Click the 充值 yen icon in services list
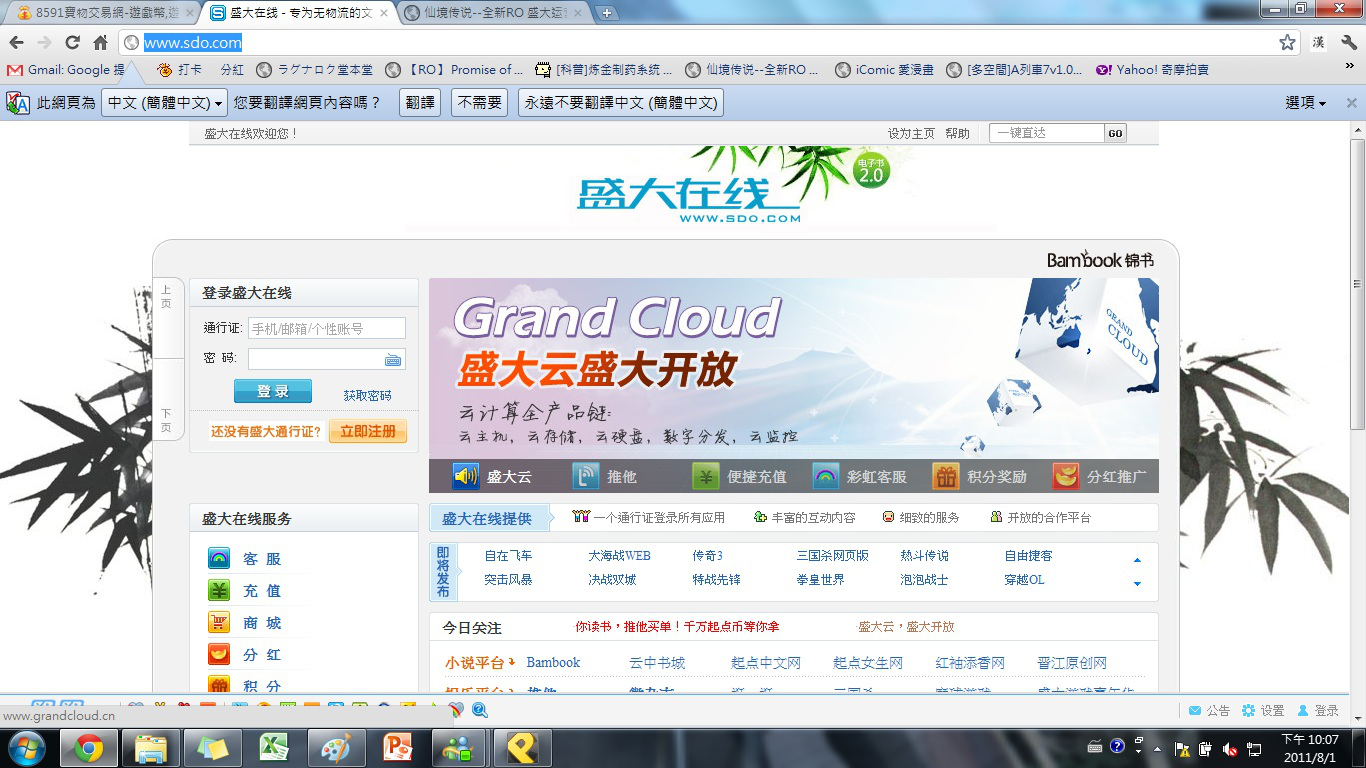 219,590
